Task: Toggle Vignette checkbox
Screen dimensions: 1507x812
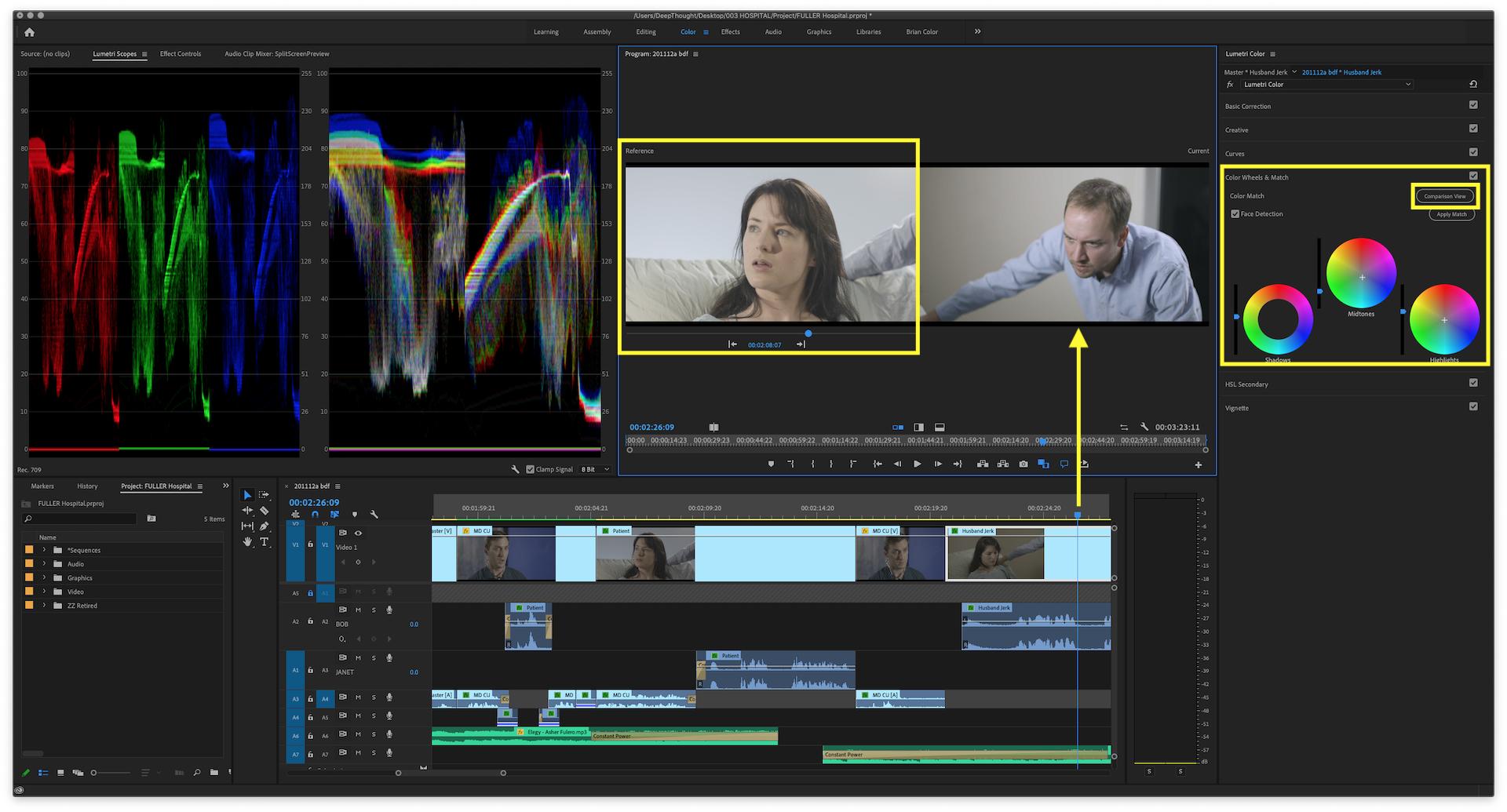Action: (1473, 406)
